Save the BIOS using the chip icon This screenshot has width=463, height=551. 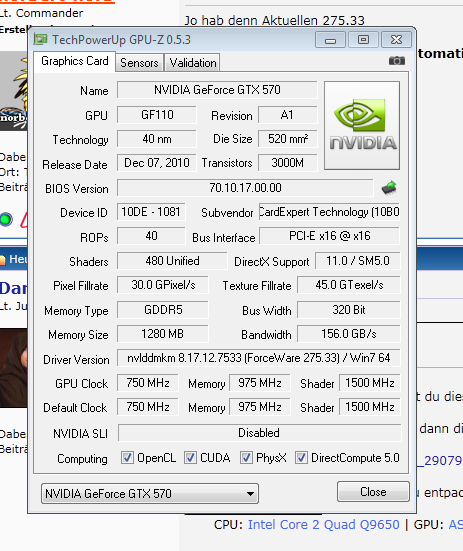pos(389,188)
